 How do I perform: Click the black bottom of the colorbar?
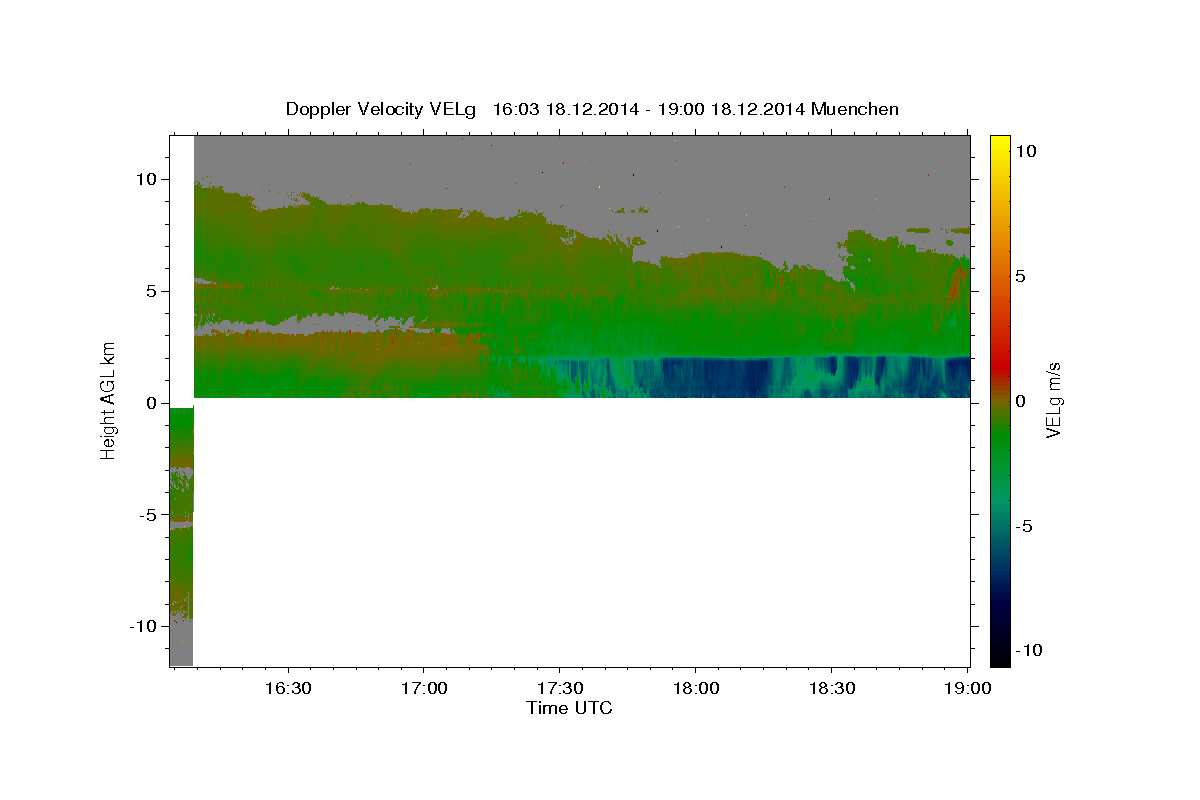999,657
